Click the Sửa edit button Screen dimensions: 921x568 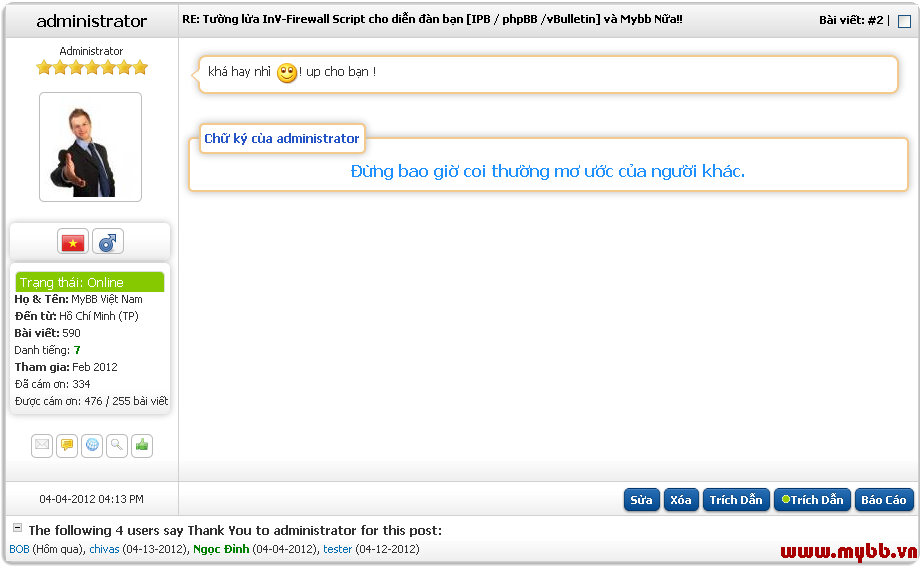pyautogui.click(x=641, y=500)
